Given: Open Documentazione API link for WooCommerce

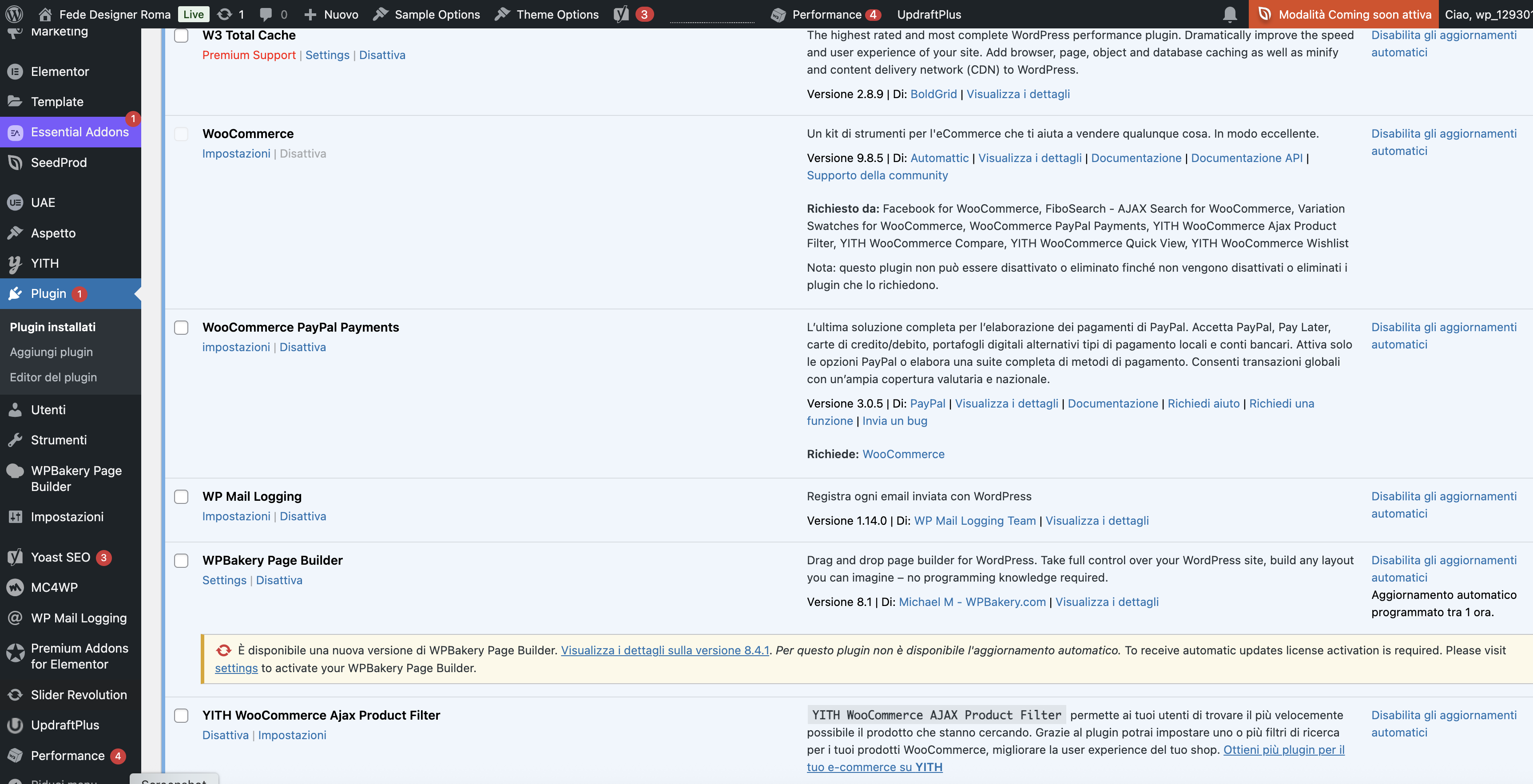Looking at the screenshot, I should [x=1247, y=158].
